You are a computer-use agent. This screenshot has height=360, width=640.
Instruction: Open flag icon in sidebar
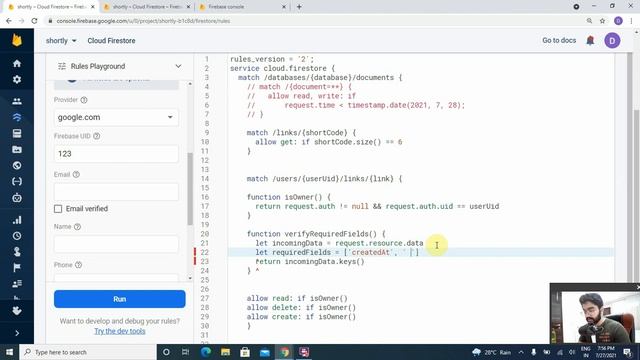pos(17,268)
